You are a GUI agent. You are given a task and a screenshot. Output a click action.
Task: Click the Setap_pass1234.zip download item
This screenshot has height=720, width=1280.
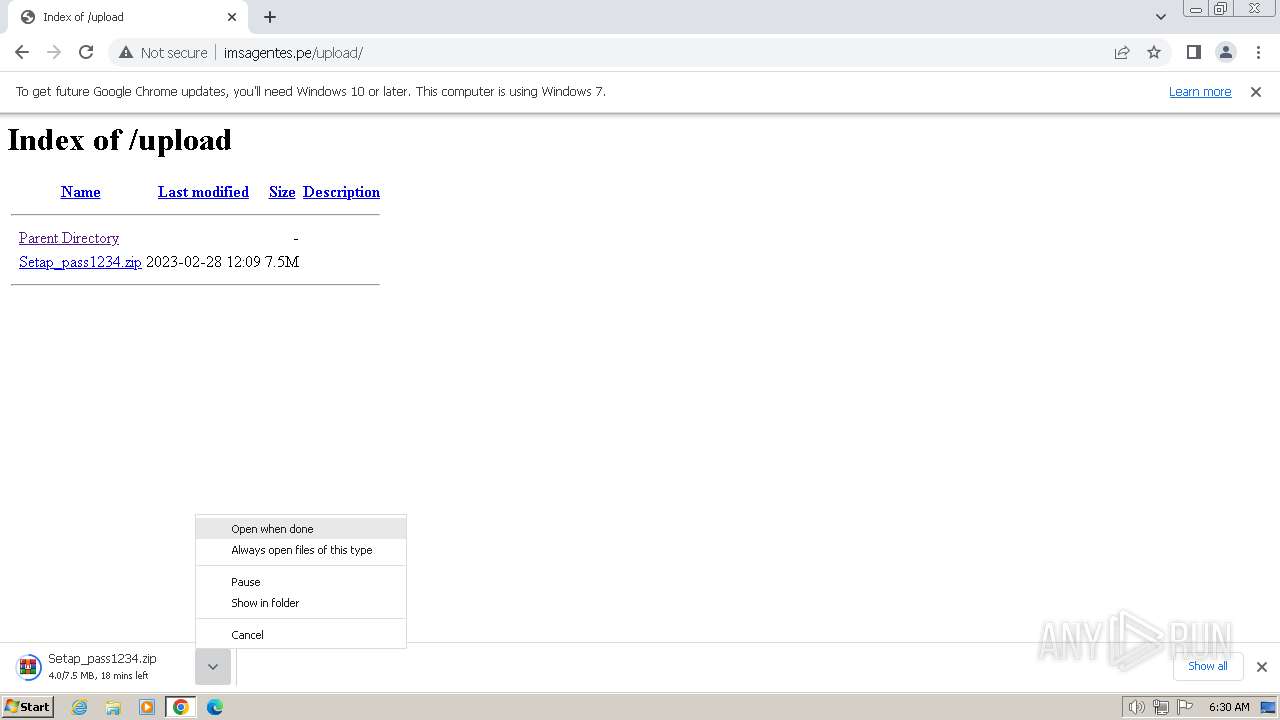click(100, 667)
